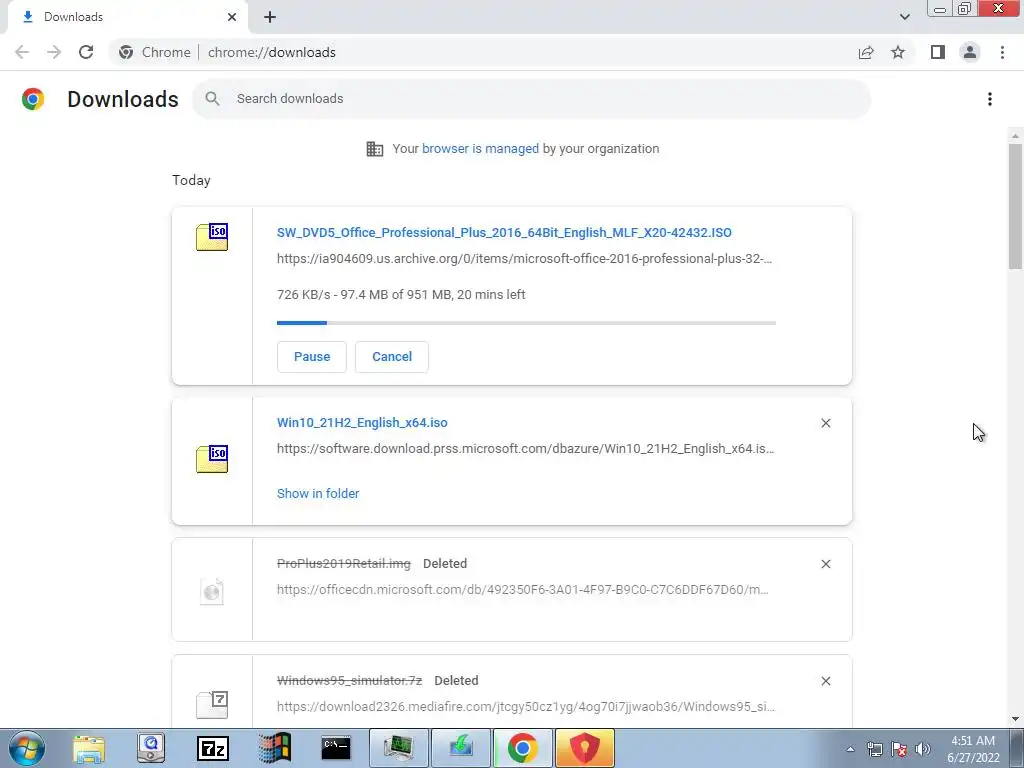Open the profile avatar menu
Image resolution: width=1024 pixels, height=768 pixels.
tap(970, 52)
